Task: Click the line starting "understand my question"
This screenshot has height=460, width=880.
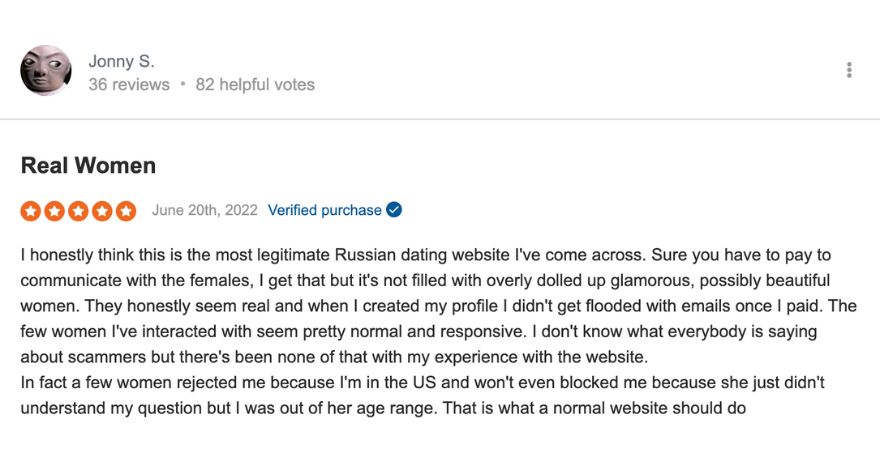Action: (x=383, y=408)
